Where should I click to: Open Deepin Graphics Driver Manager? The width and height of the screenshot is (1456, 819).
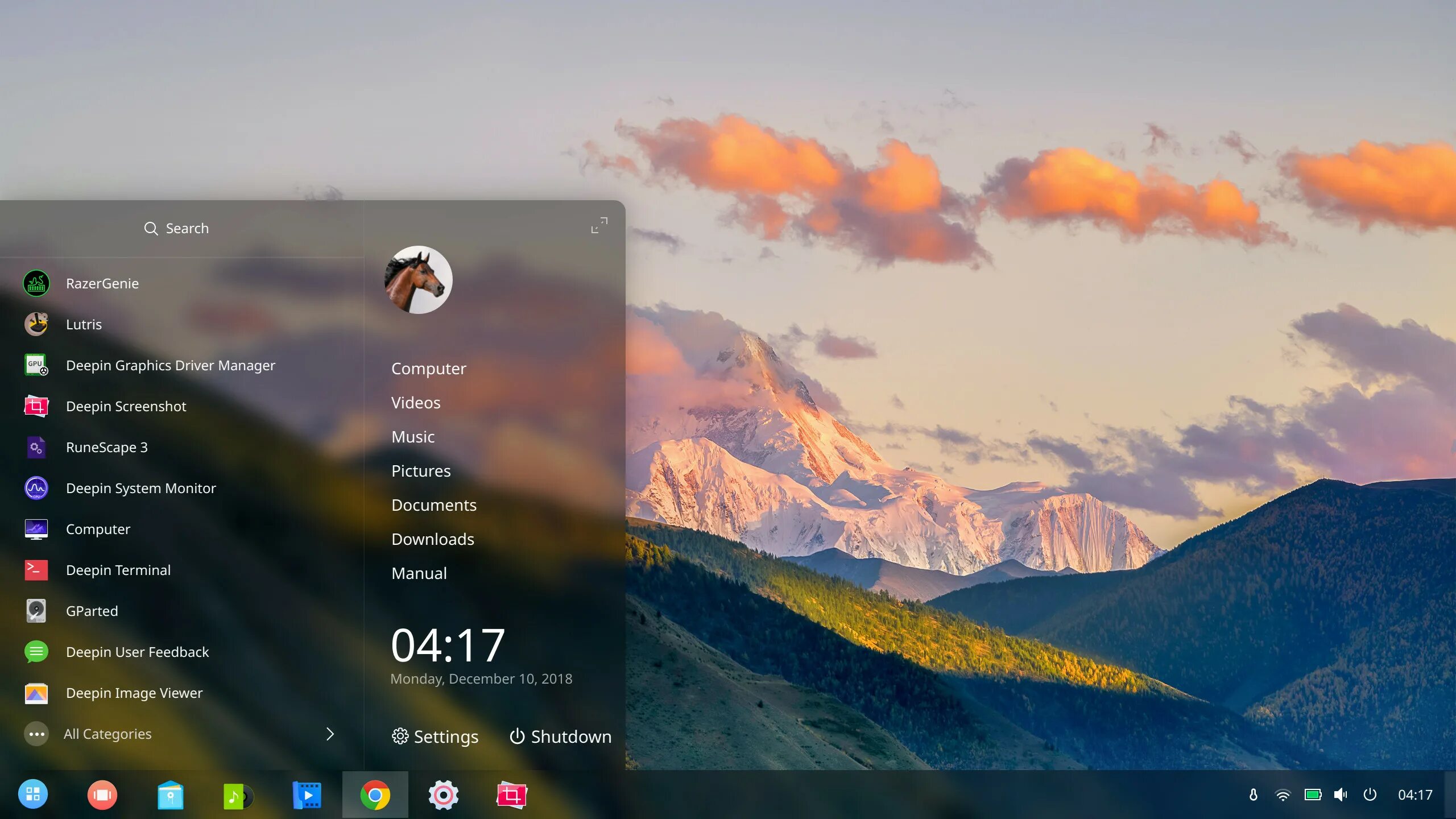(169, 365)
